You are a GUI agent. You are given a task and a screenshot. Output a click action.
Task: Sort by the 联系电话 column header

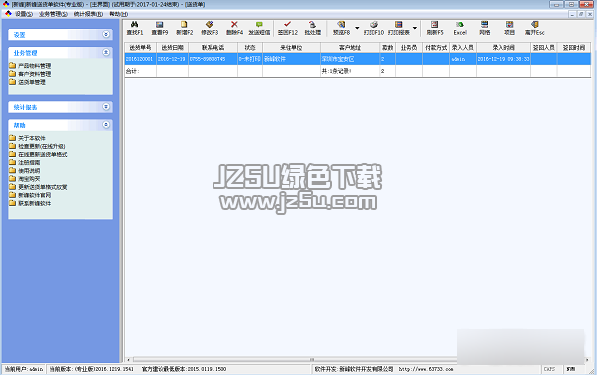click(213, 48)
